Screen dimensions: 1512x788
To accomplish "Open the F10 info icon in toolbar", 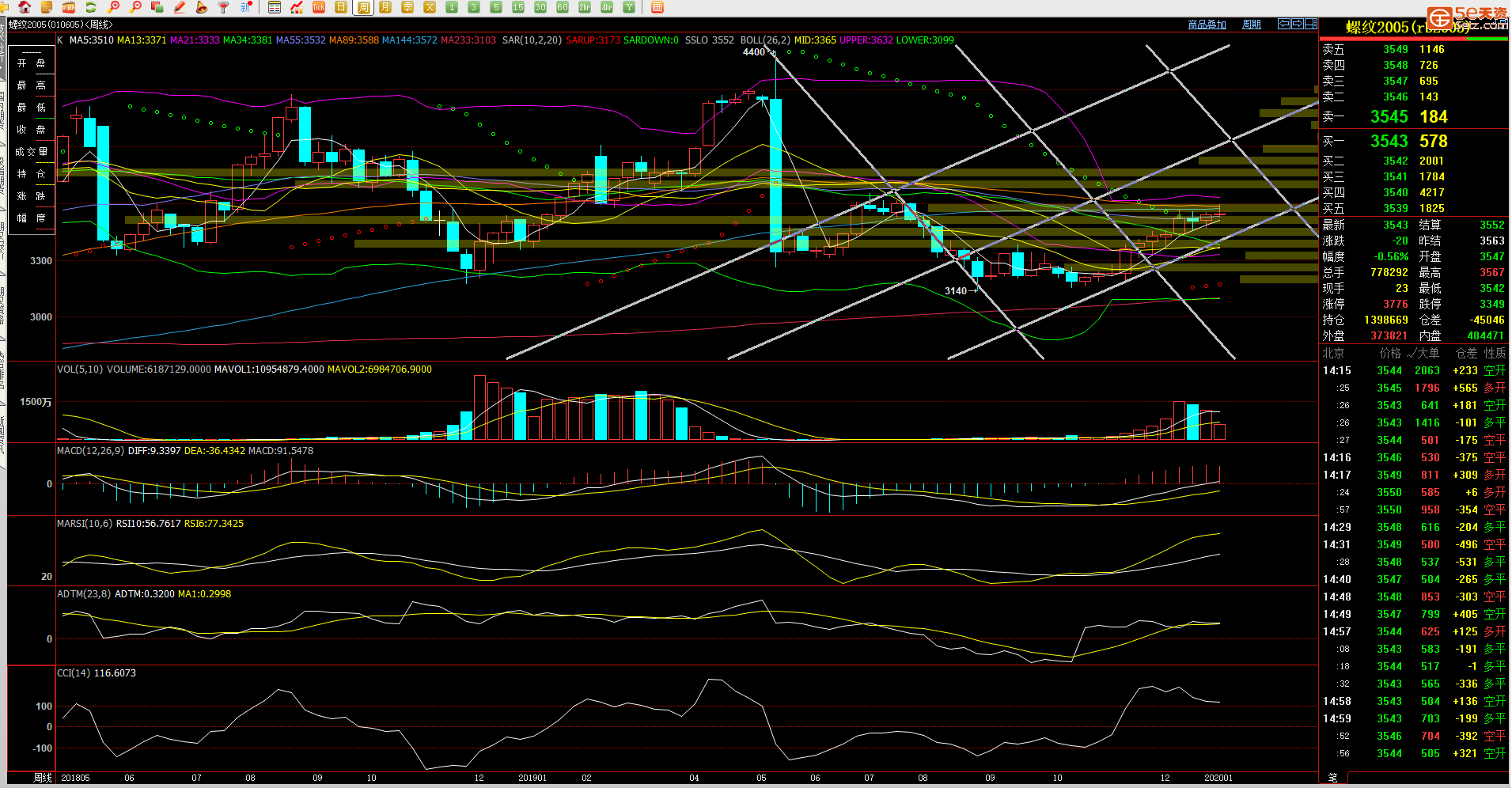I will [x=68, y=7].
